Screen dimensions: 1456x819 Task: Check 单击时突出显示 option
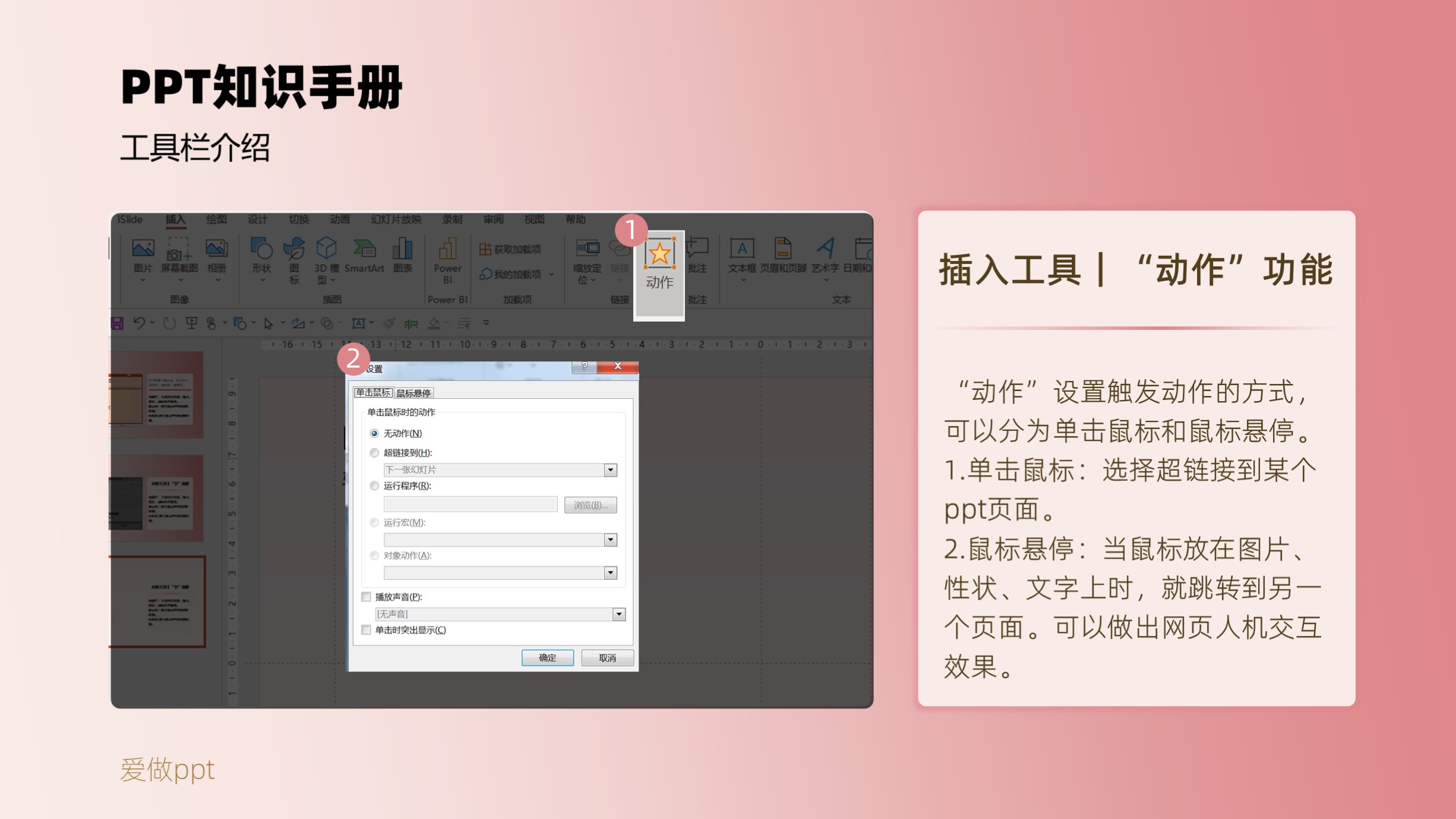click(366, 630)
